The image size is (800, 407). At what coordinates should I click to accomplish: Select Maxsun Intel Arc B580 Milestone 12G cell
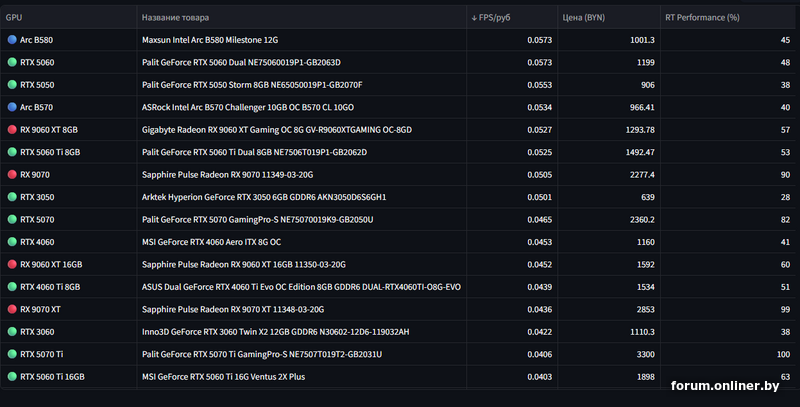[210, 40]
